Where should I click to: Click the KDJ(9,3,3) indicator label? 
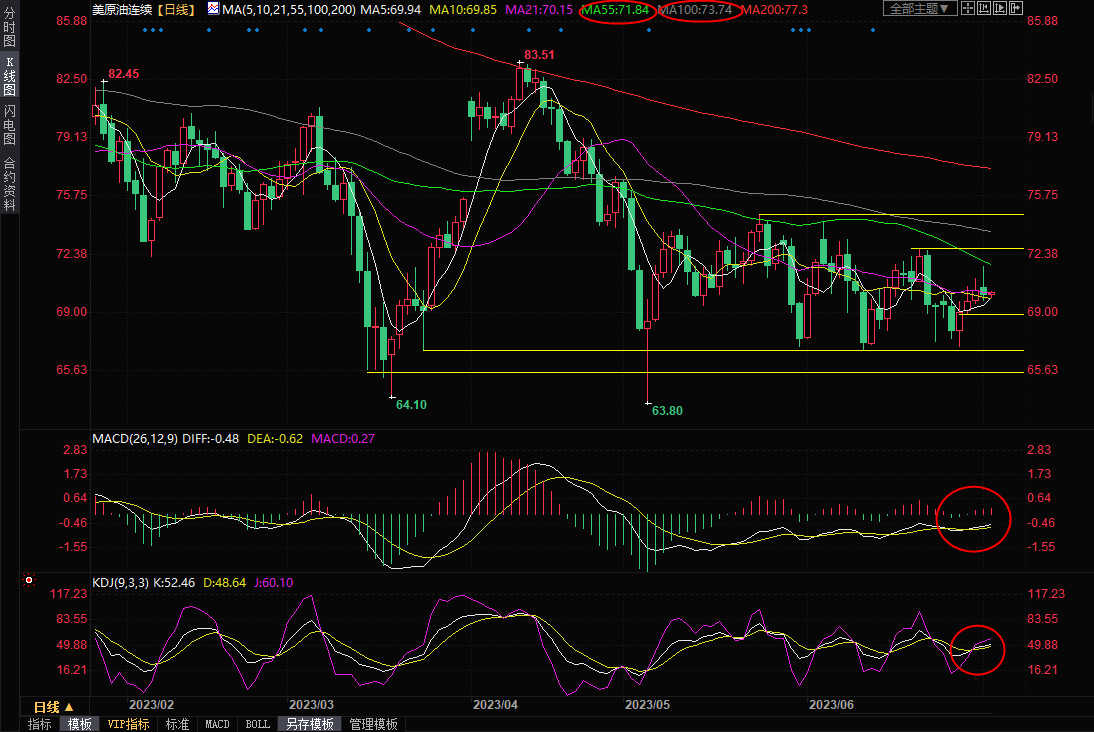[x=120, y=583]
